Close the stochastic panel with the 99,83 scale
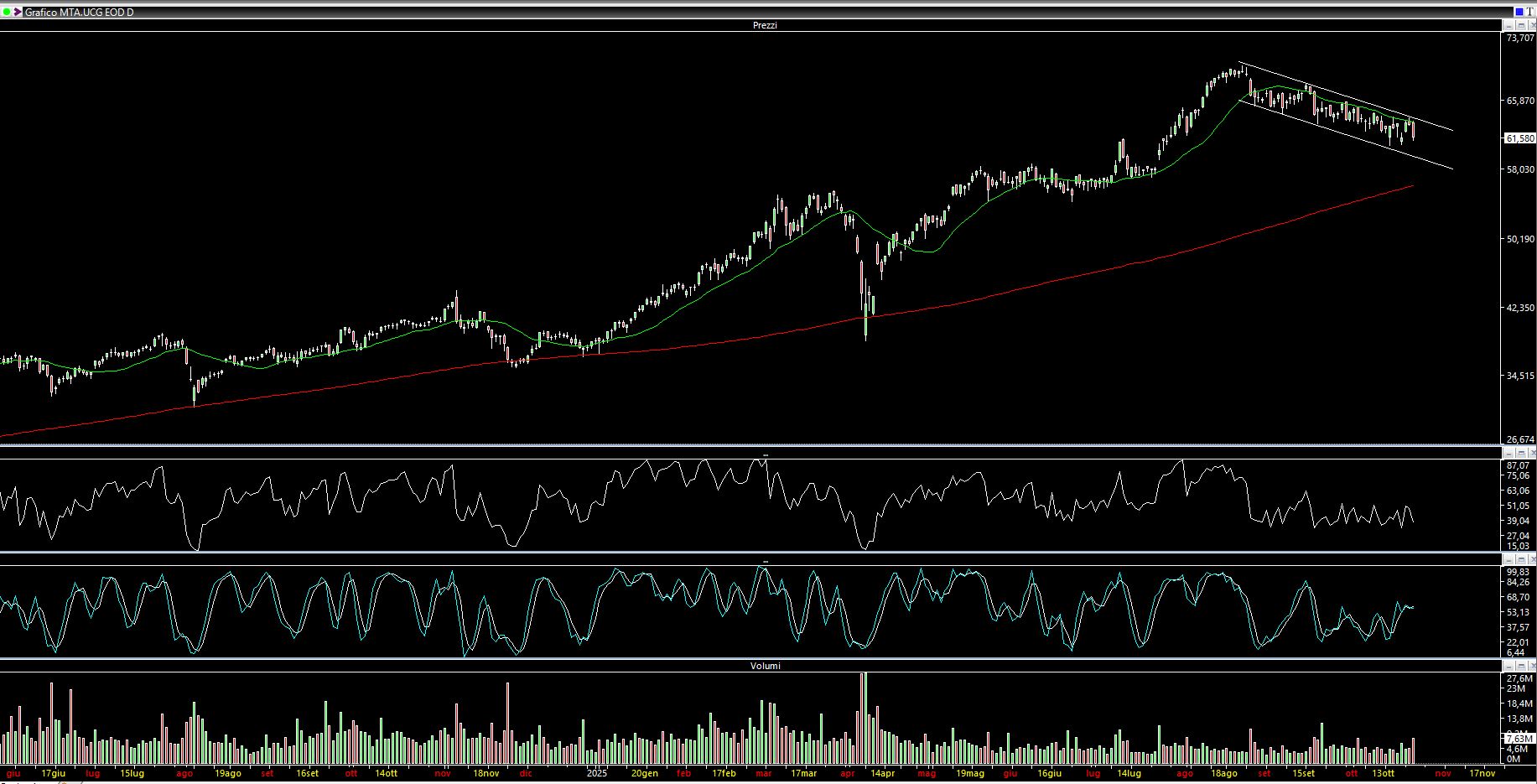Screen dimensions: 1537x784 pos(1531,559)
